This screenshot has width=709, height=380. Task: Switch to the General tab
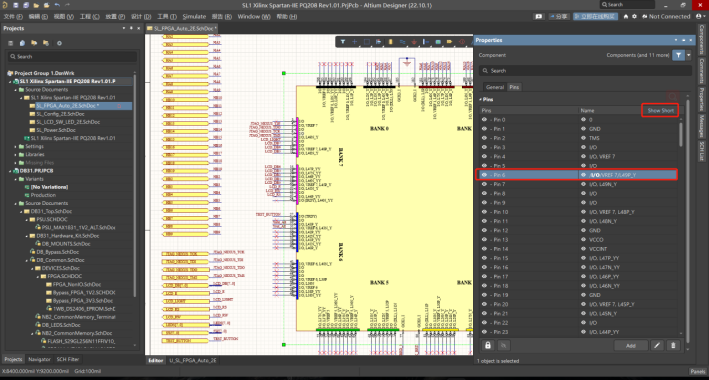(x=495, y=87)
